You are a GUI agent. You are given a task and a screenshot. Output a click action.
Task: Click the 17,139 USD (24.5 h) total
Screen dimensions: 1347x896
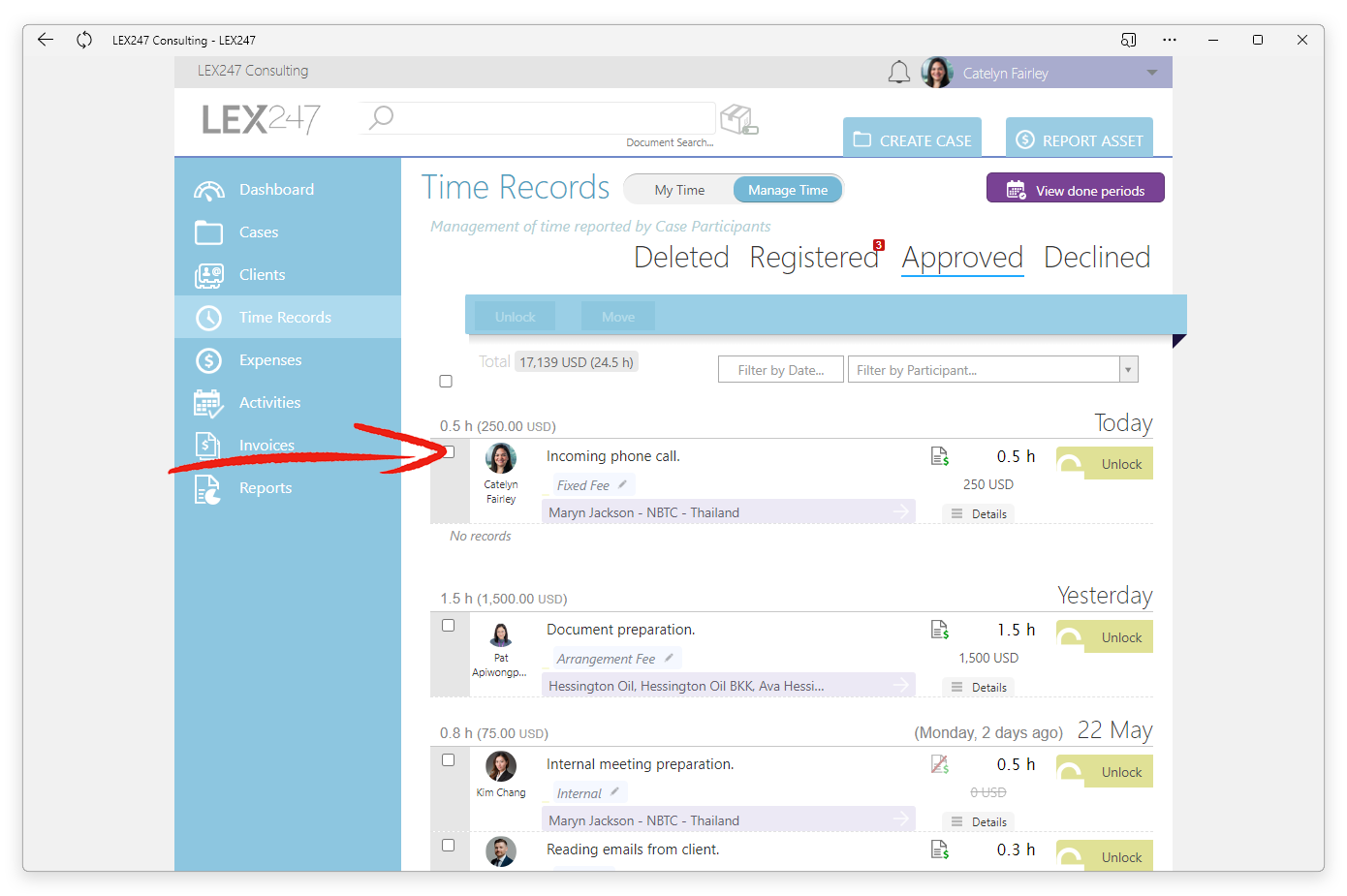(x=577, y=362)
